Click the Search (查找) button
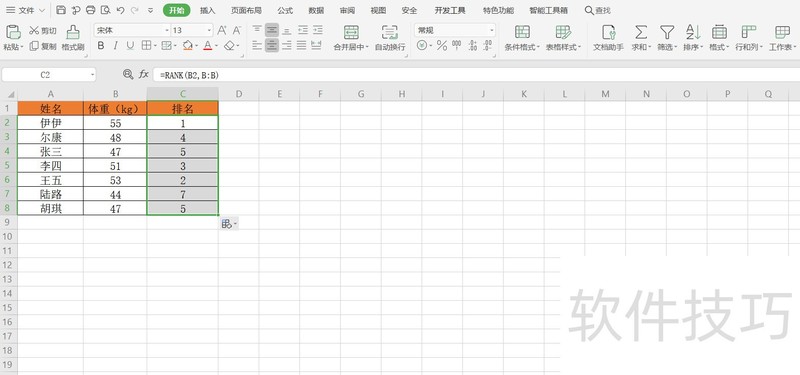800x375 pixels. (x=597, y=10)
